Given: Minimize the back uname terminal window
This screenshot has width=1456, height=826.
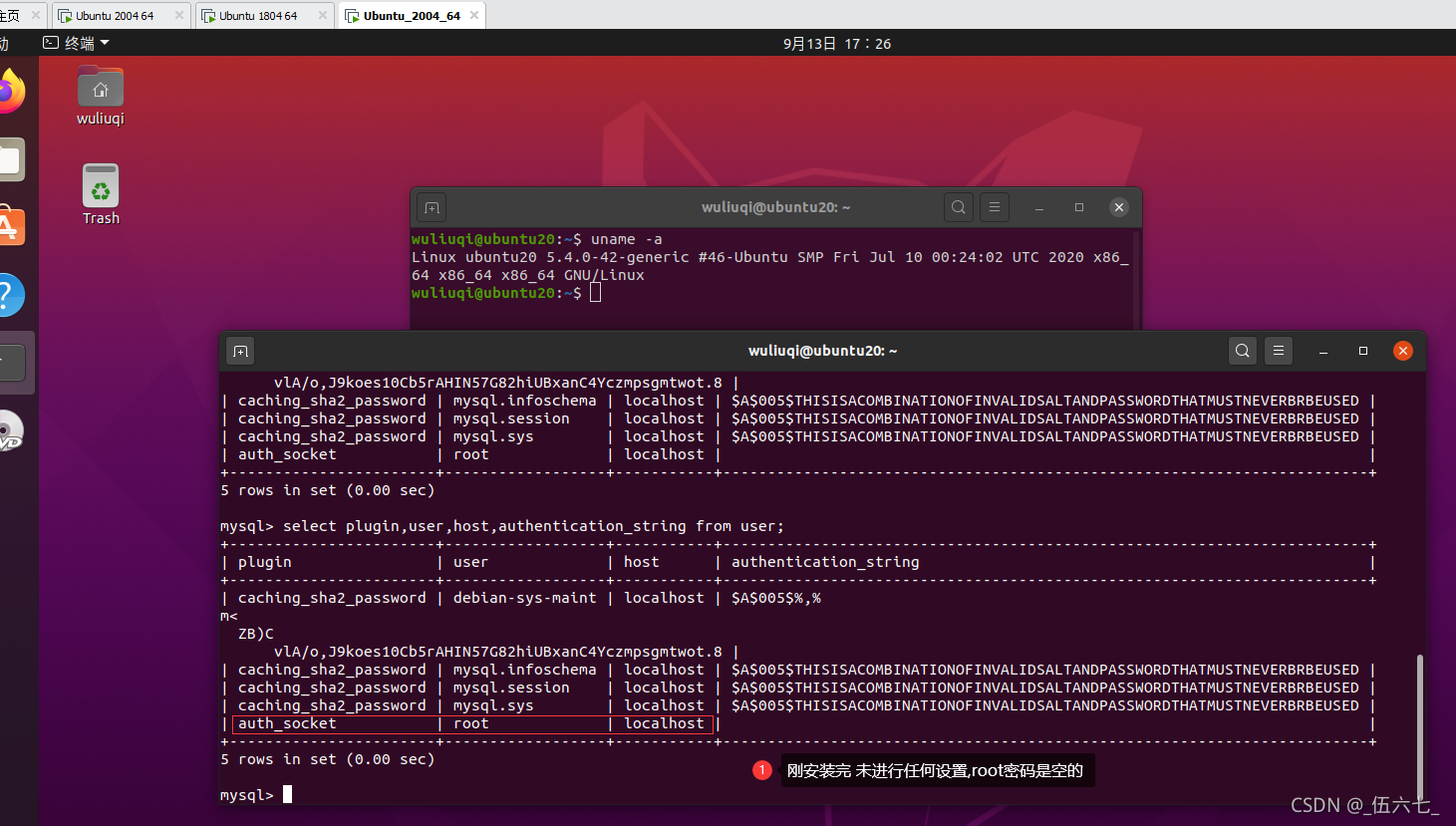Looking at the screenshot, I should coord(1039,207).
